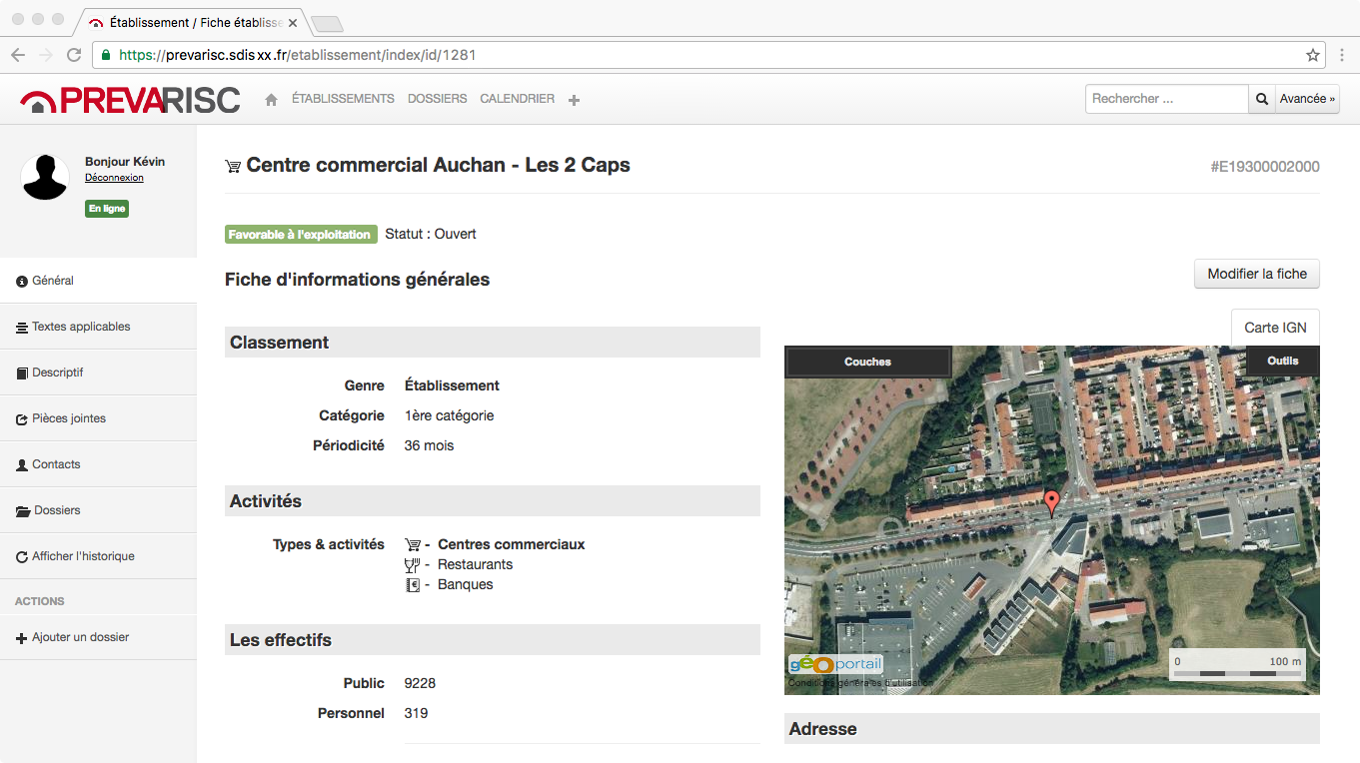Screen dimensions: 1360x763
Task: Click the Centres commerciaux cart icon
Action: pos(412,545)
